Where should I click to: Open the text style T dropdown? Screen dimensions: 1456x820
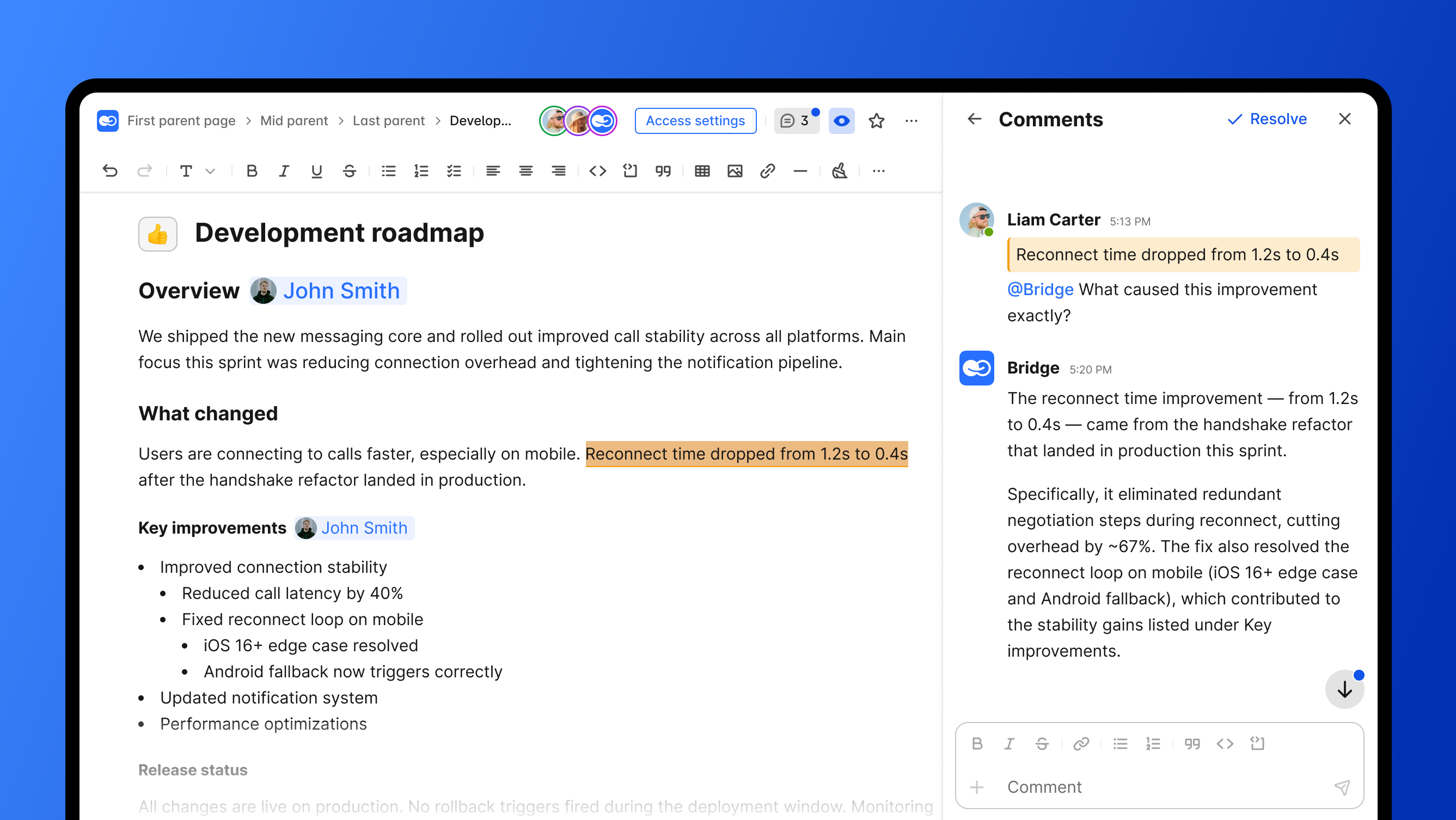pos(197,170)
